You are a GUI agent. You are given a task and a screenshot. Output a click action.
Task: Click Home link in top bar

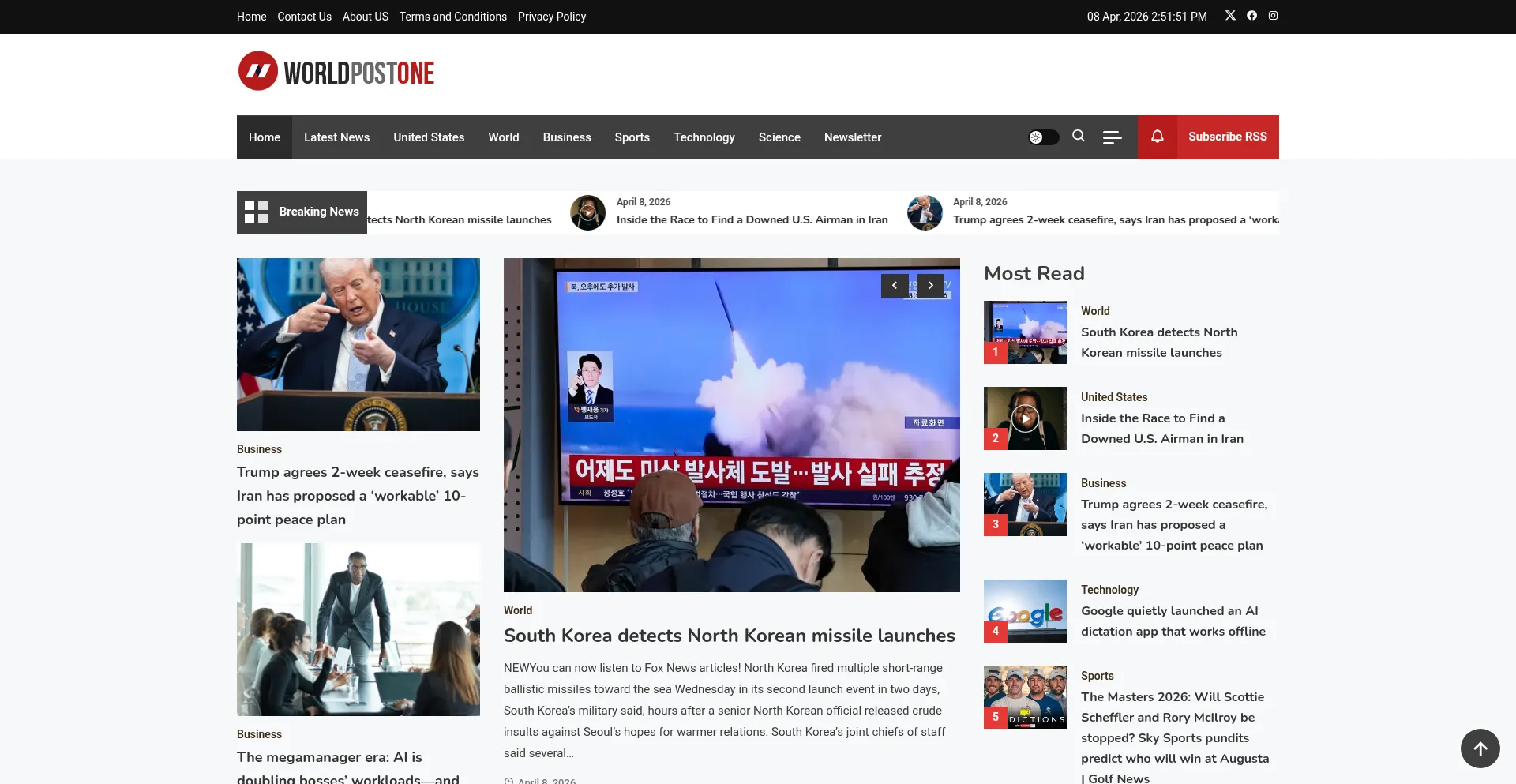[x=251, y=17]
